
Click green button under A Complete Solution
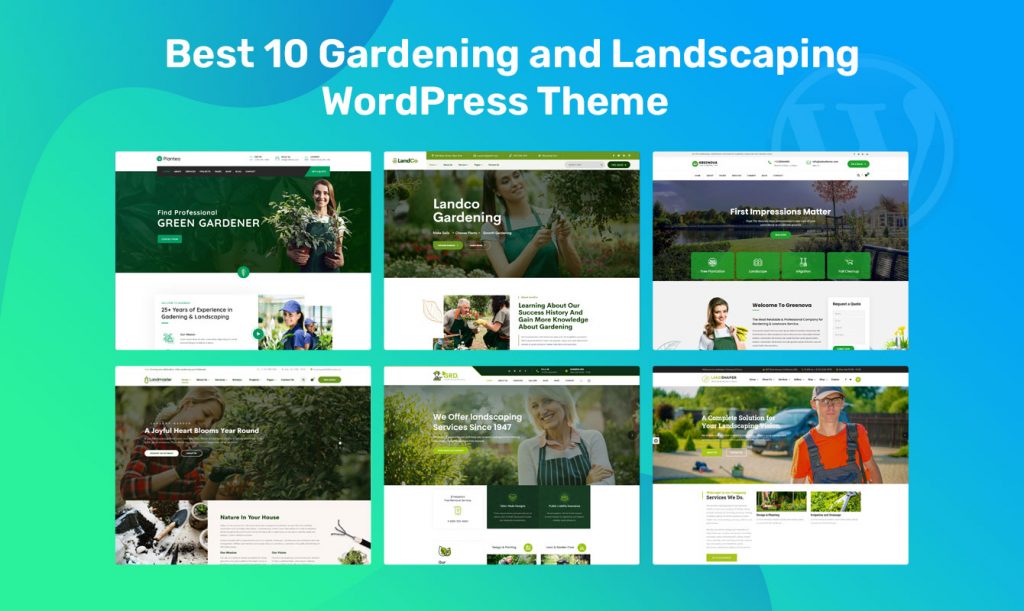click(x=711, y=452)
